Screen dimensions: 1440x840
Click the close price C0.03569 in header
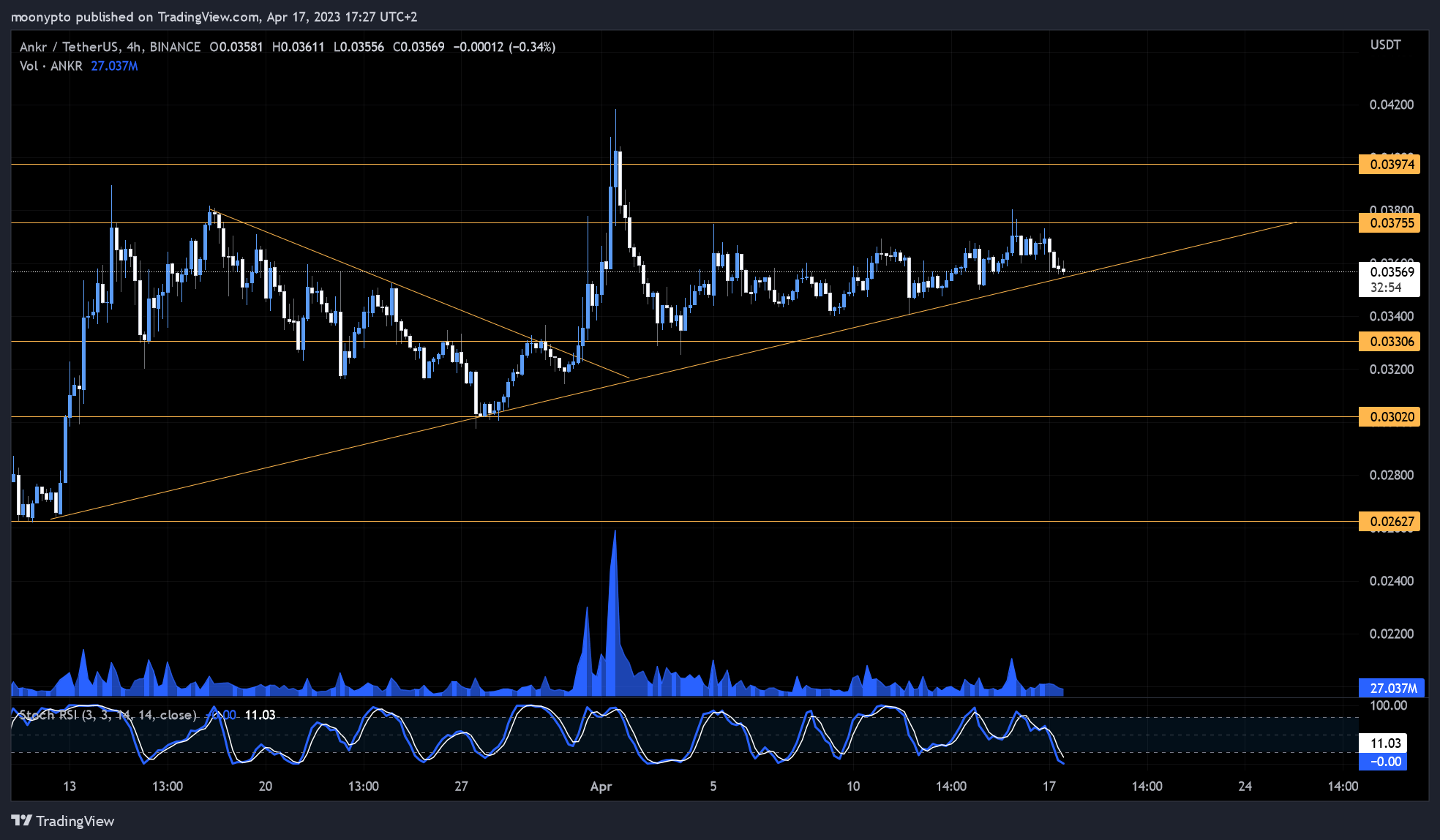(419, 47)
